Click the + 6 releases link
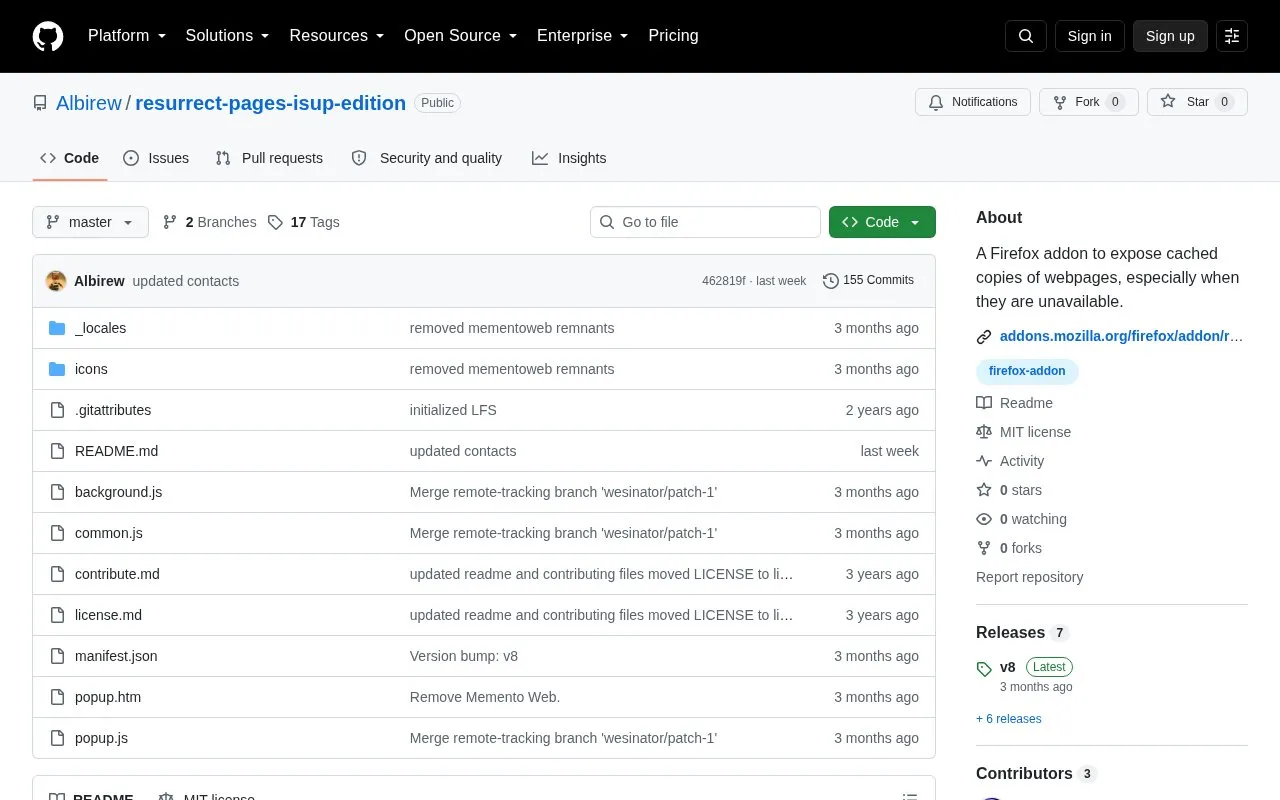Viewport: 1280px width, 800px height. [x=1008, y=719]
